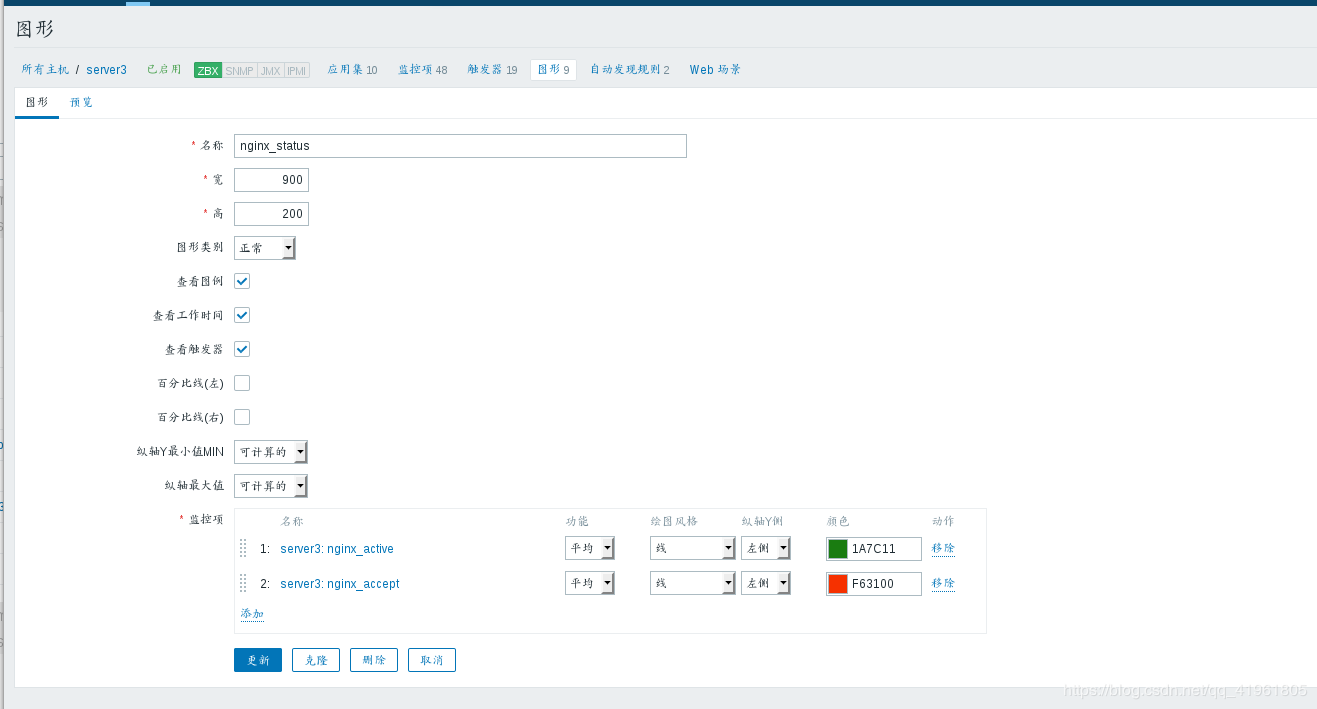1317x709 pixels.
Task: Click the 取消 button
Action: pos(432,660)
